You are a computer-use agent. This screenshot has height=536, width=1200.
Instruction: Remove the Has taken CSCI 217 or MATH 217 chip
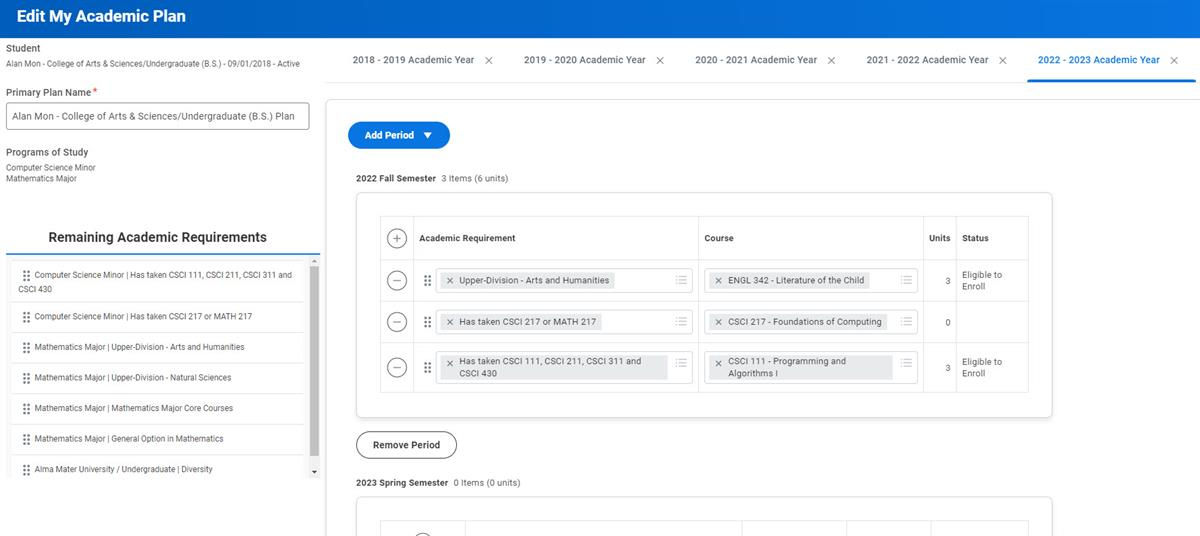450,322
